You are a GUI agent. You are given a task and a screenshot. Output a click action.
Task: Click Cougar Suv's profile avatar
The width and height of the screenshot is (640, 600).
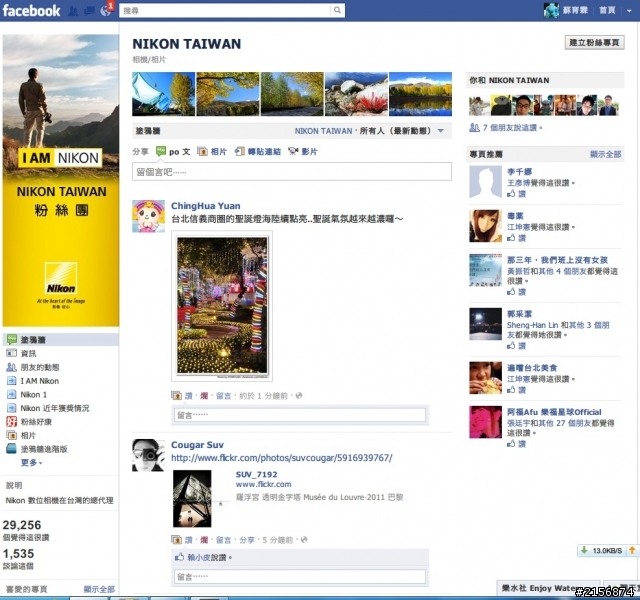[149, 455]
